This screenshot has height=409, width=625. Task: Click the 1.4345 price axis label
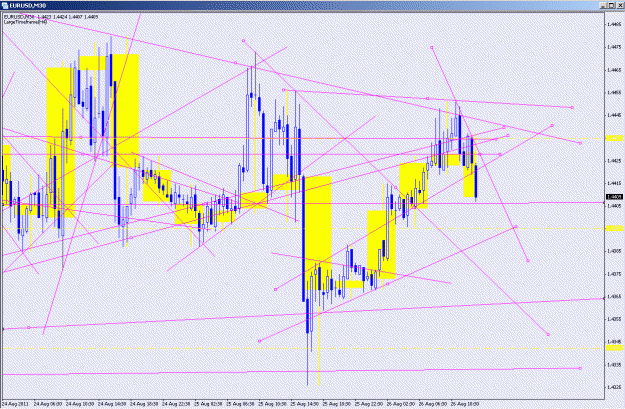pos(614,342)
